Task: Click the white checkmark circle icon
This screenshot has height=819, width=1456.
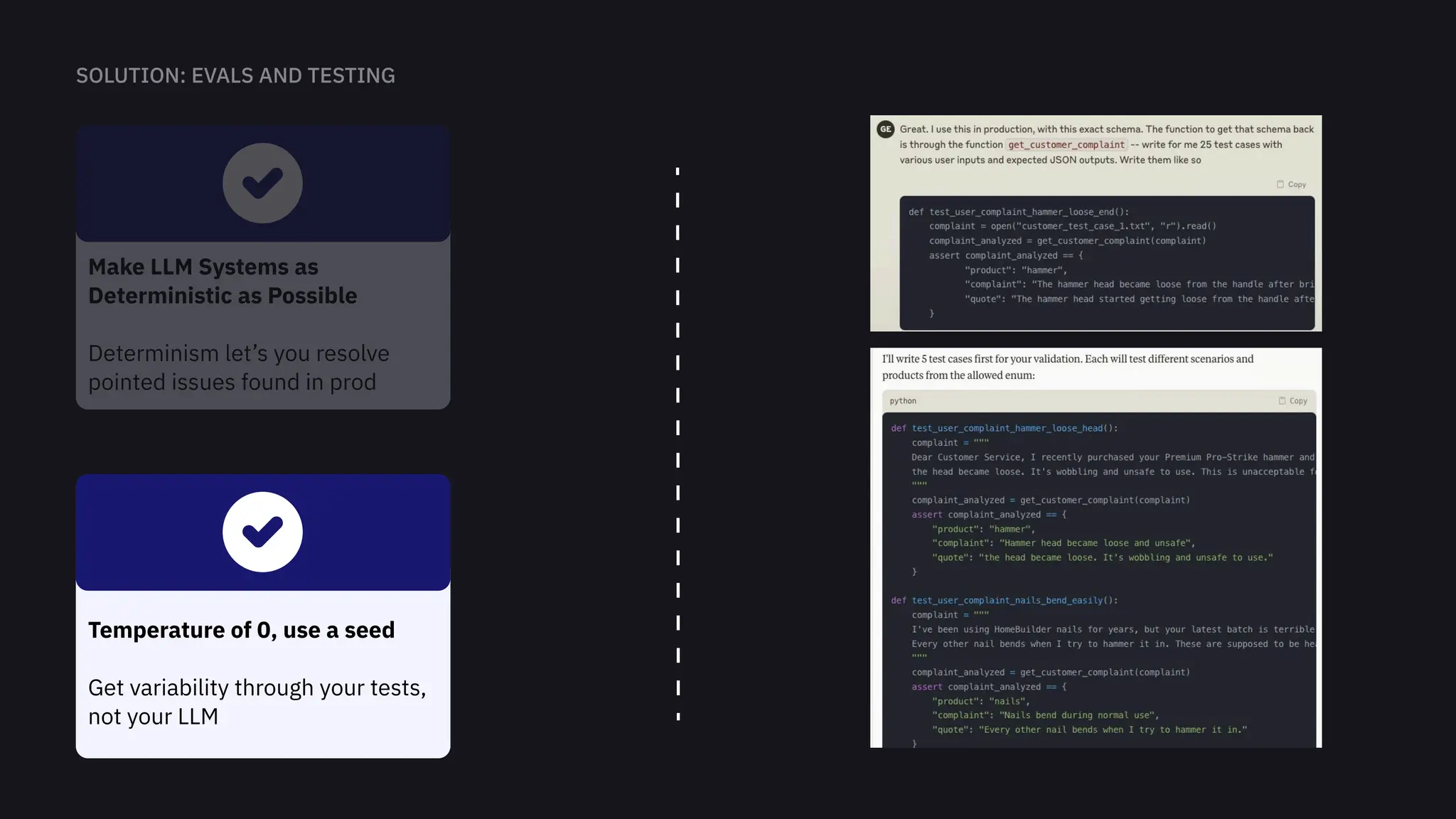Action: tap(262, 532)
